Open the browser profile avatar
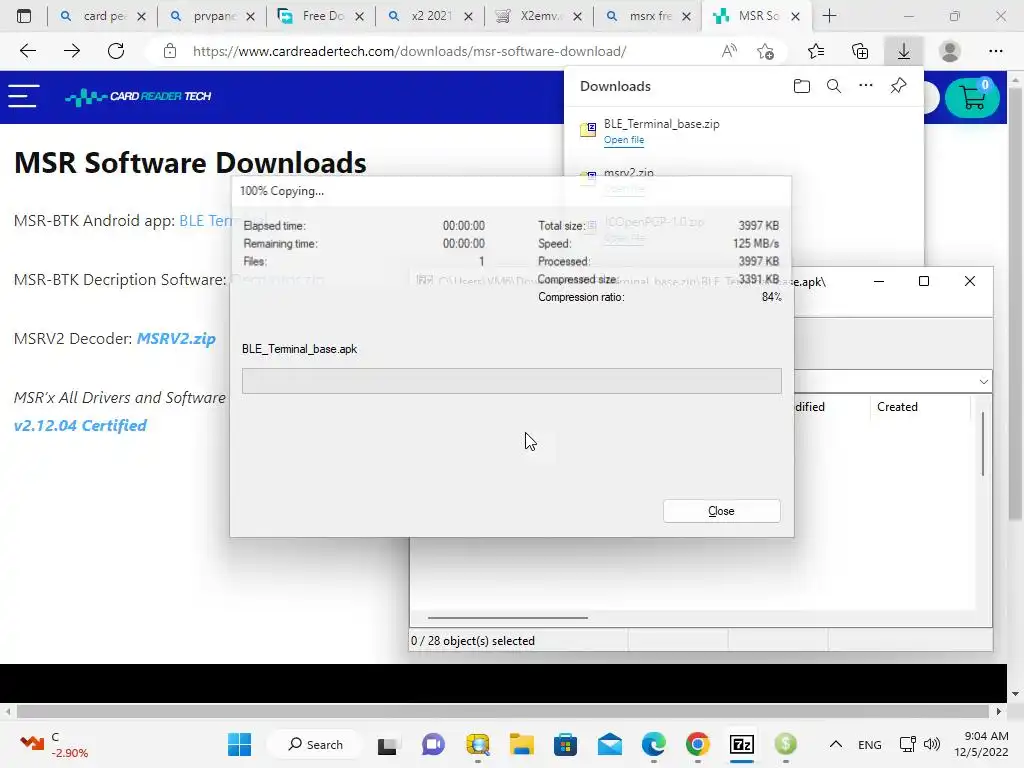This screenshot has width=1024, height=768. pyautogui.click(x=950, y=51)
